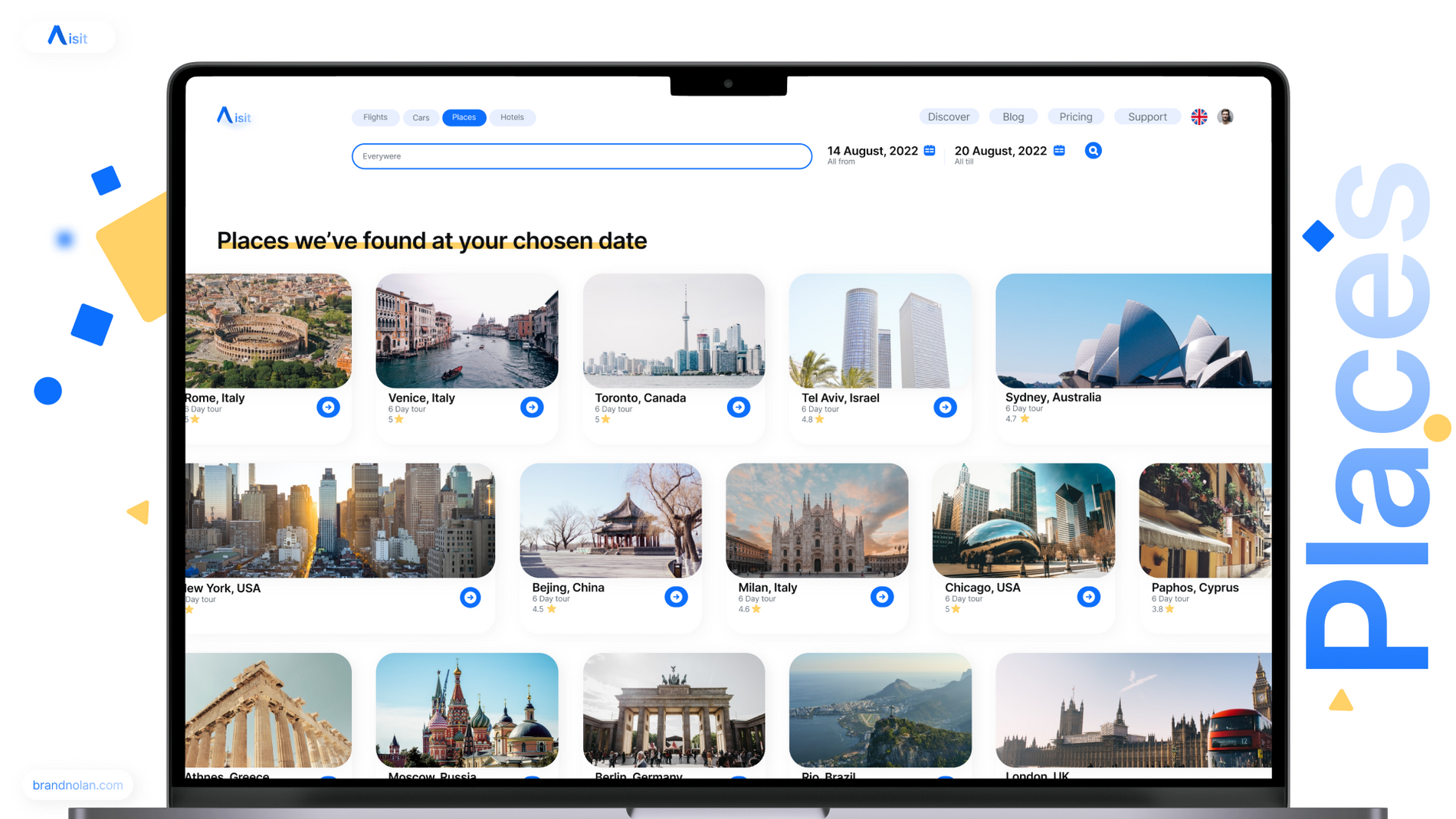
Task: Click the 4.8 star rating for Tel Aviv
Action: (812, 419)
